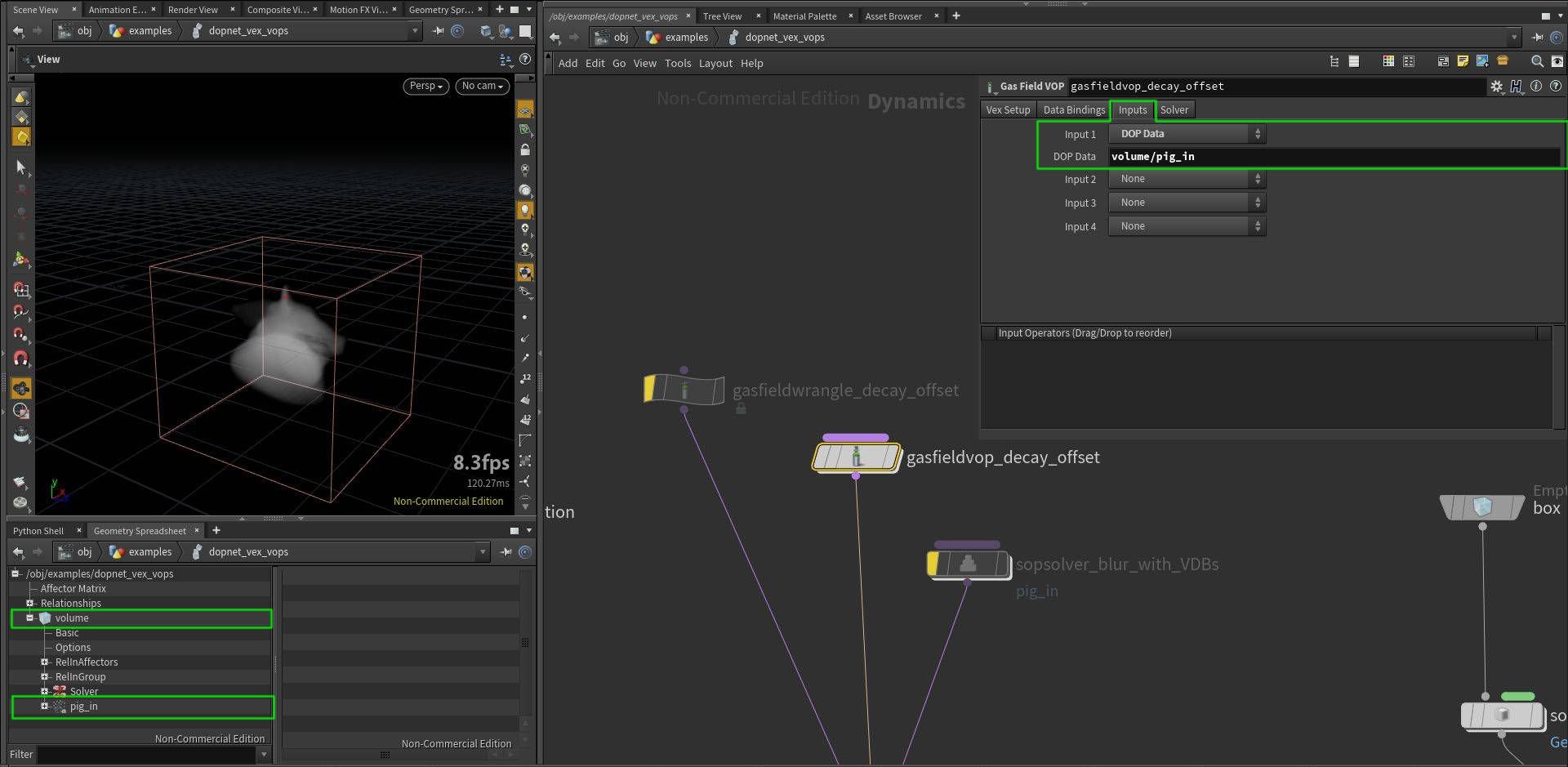The width and height of the screenshot is (1568, 767).
Task: Click the examples breadcrumb in the network editor path
Action: pyautogui.click(x=686, y=38)
